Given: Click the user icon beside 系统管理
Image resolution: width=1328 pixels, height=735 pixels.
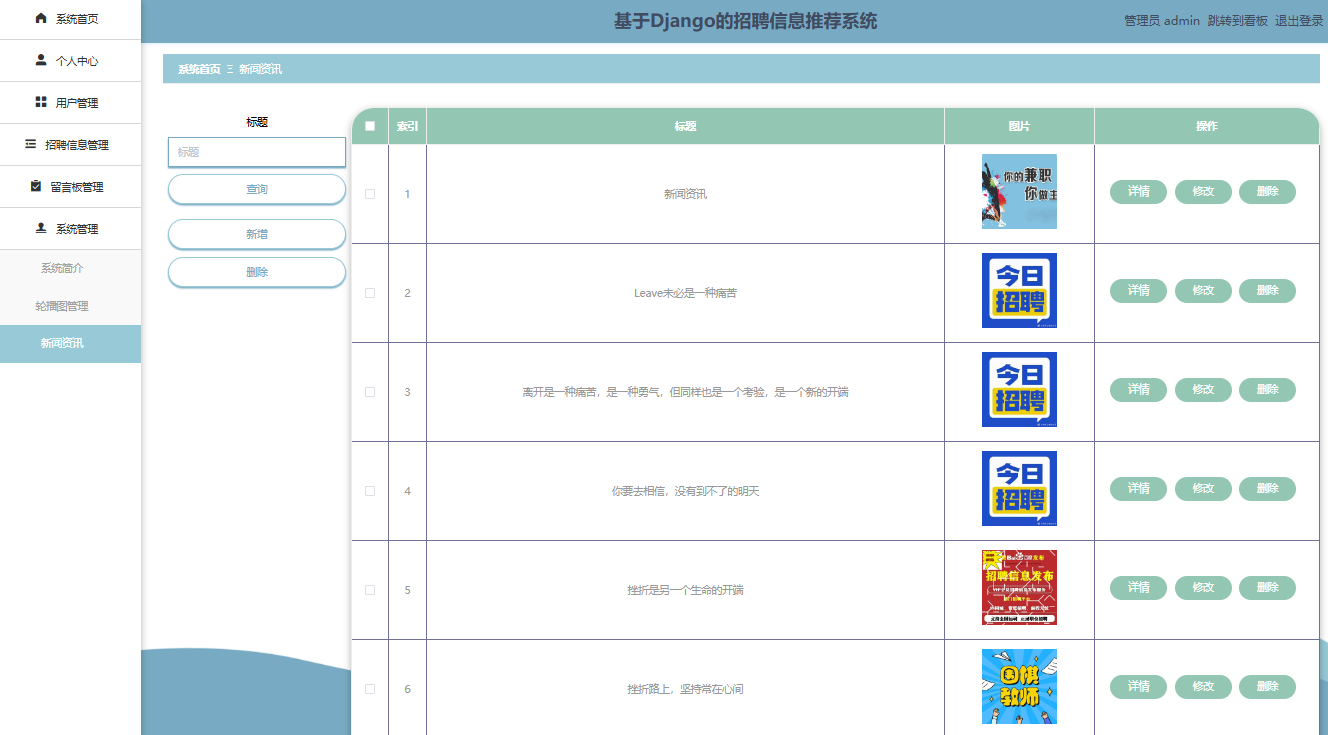Looking at the screenshot, I should click(x=41, y=228).
